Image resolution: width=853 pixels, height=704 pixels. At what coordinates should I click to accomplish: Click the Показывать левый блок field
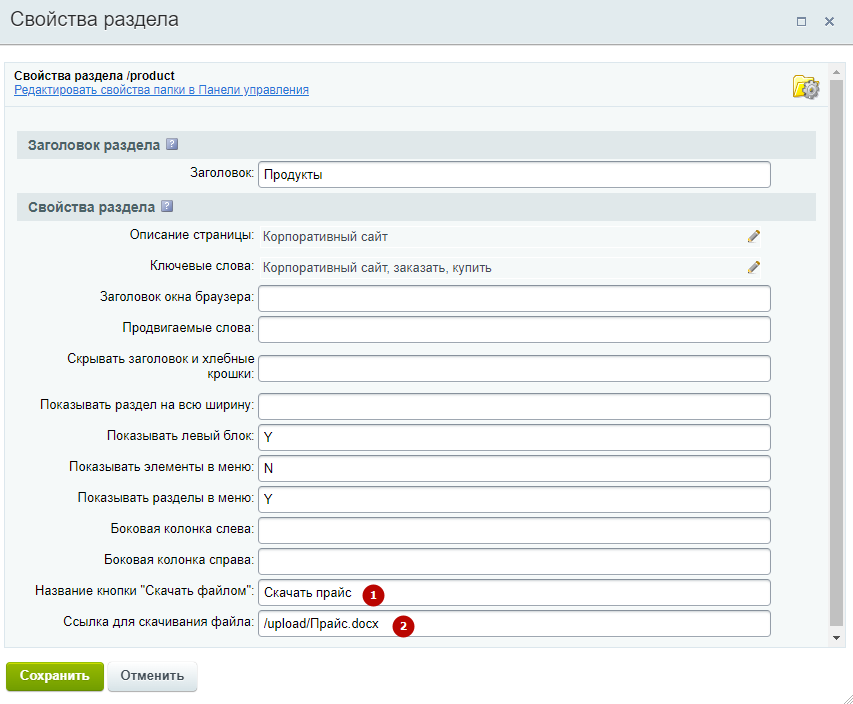pyautogui.click(x=514, y=437)
